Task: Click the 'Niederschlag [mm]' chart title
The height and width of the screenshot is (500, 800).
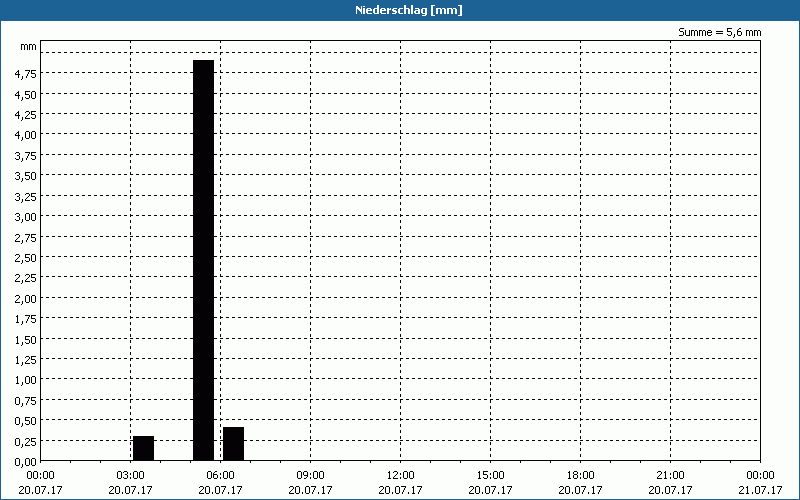Action: pos(409,10)
